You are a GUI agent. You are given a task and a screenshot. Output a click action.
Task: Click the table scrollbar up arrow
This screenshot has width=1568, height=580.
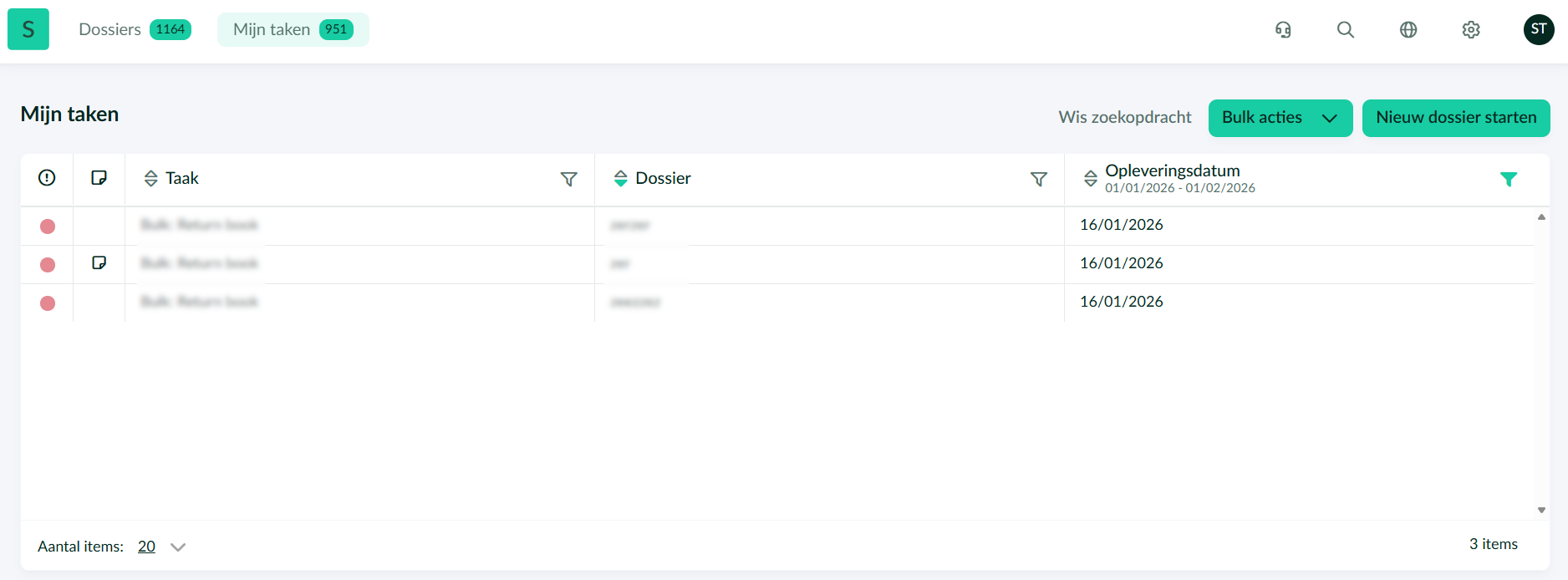(1541, 217)
